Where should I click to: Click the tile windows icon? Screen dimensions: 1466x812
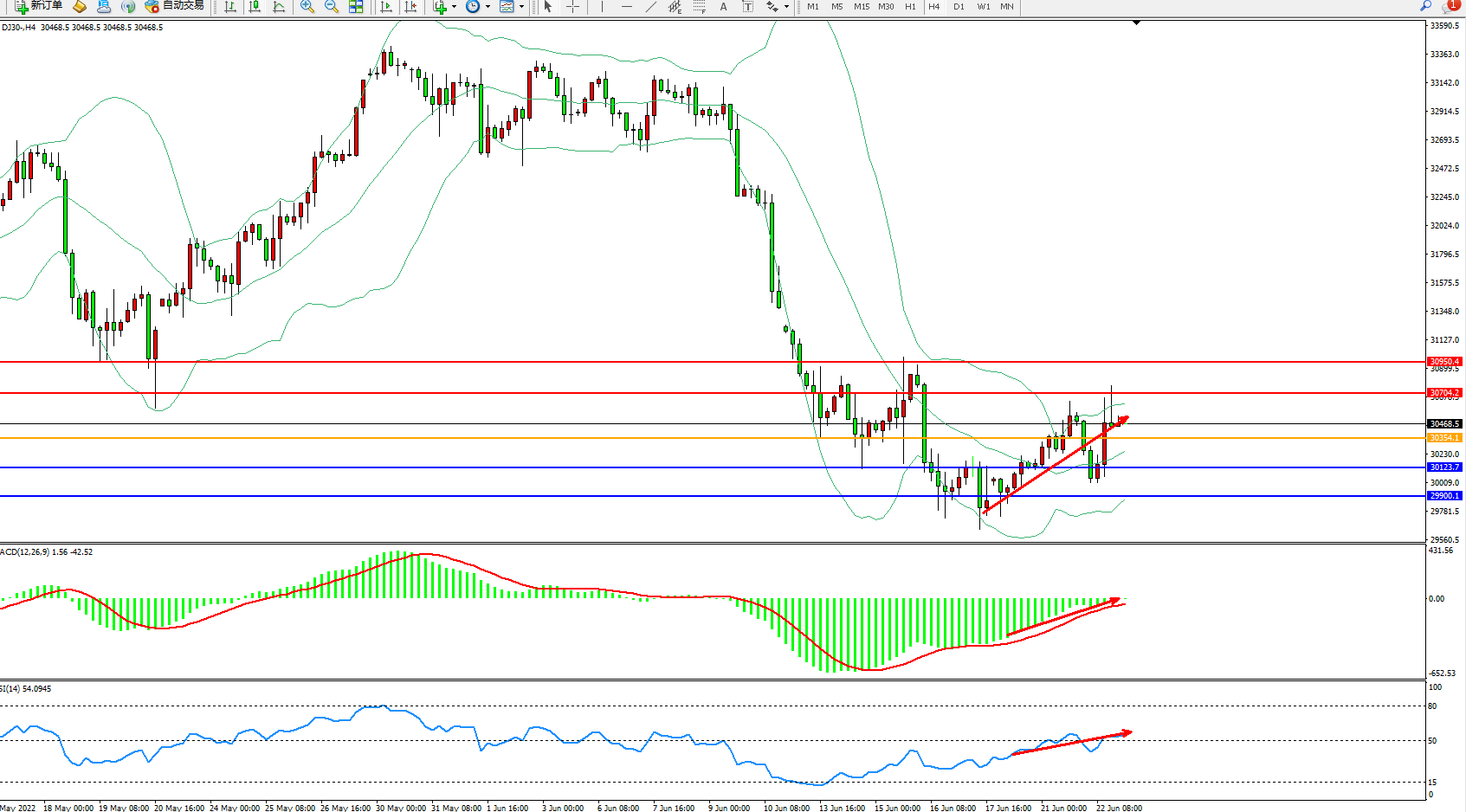click(x=356, y=7)
